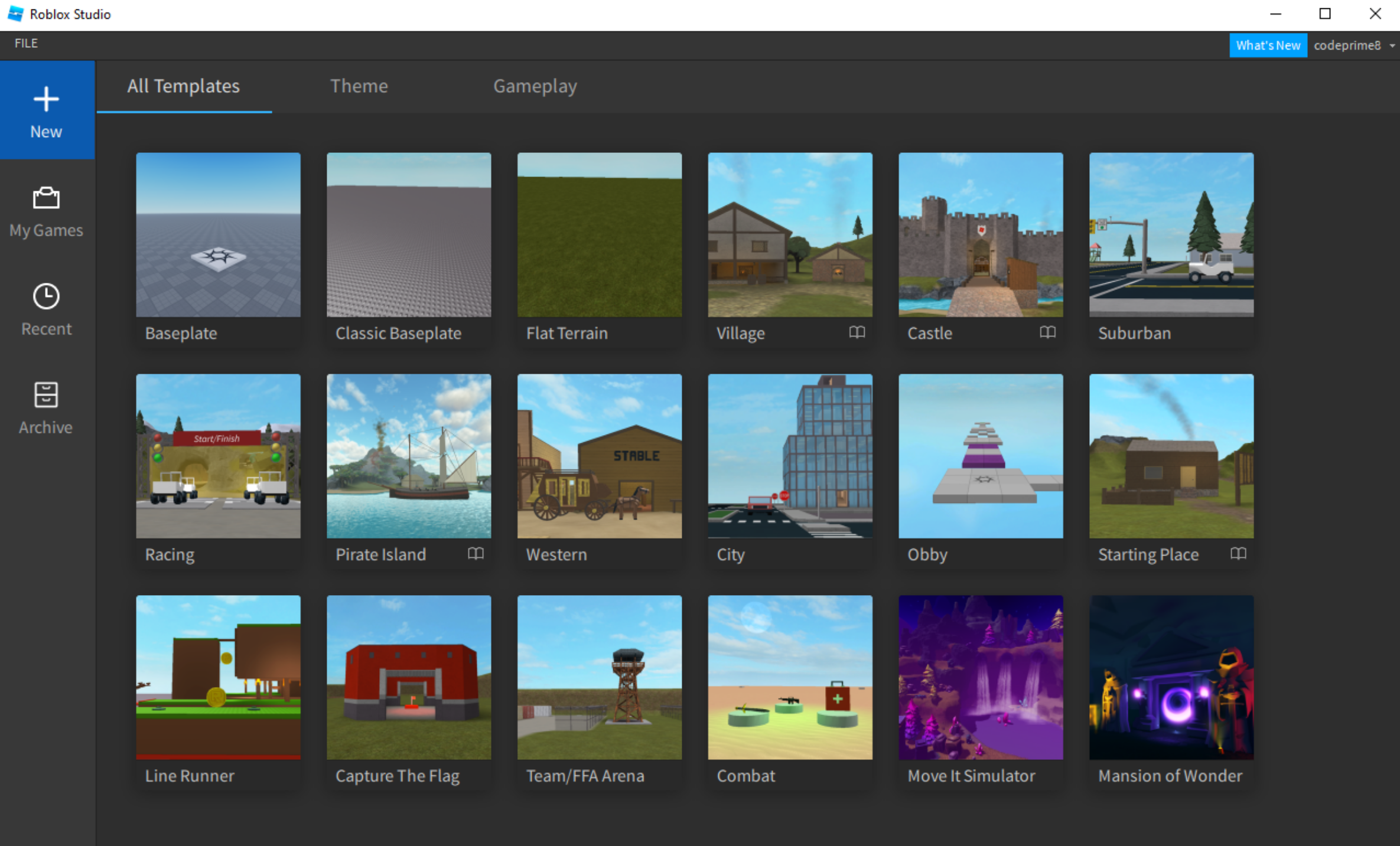The height and width of the screenshot is (846, 1400).
Task: Click the book icon on Castle template
Action: [x=1047, y=332]
